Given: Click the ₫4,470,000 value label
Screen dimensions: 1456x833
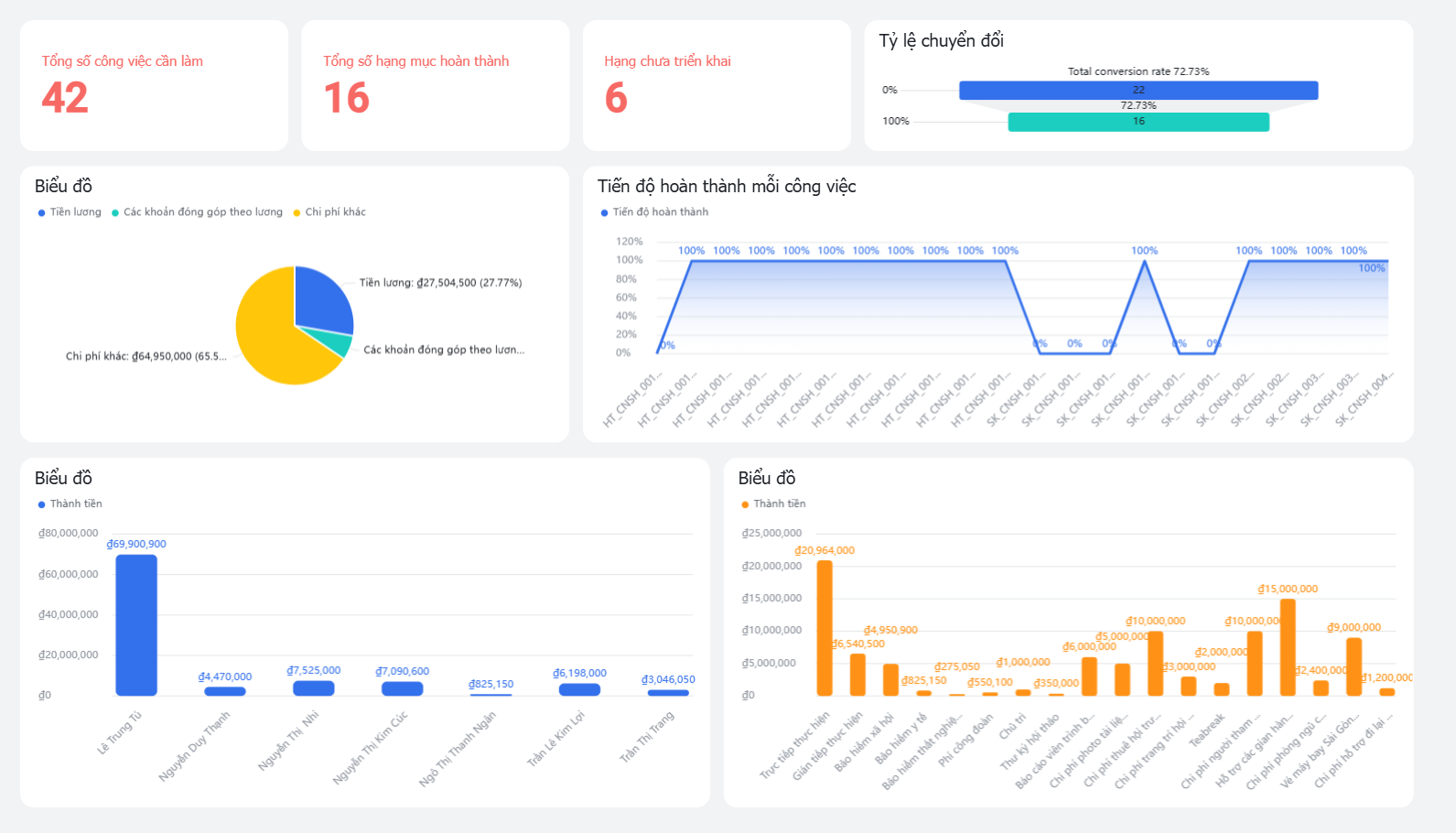Looking at the screenshot, I should [225, 676].
